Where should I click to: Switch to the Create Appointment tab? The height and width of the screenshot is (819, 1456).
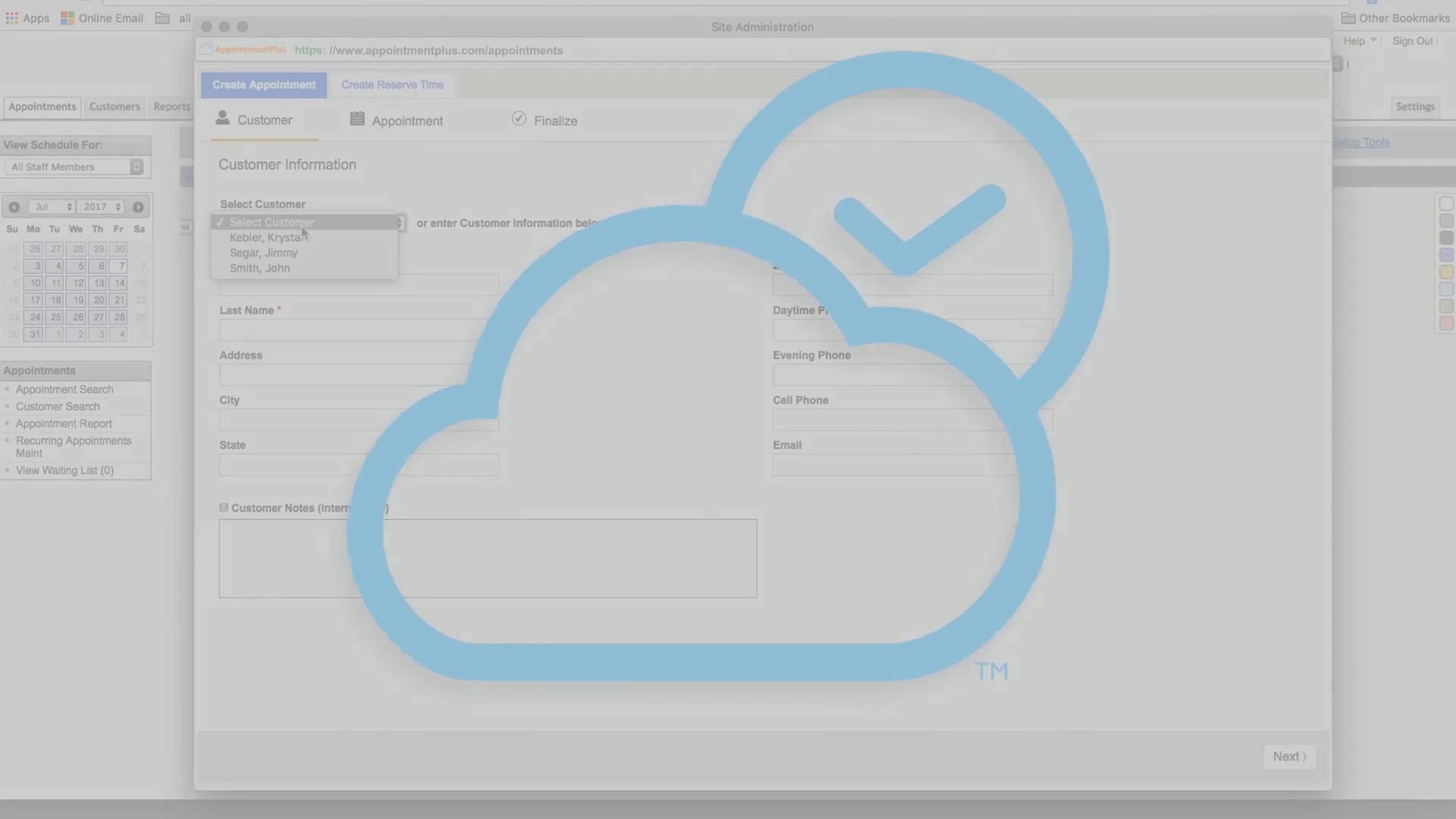[x=264, y=85]
